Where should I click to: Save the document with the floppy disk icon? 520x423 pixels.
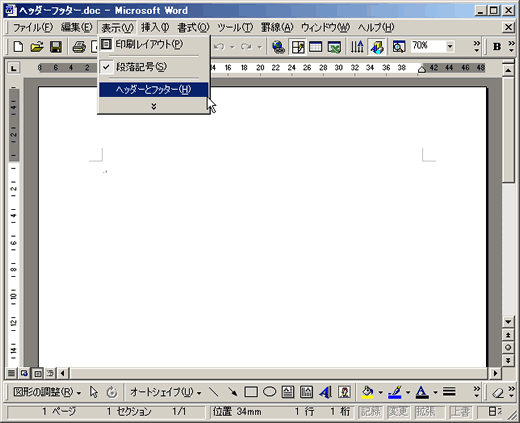(x=56, y=47)
